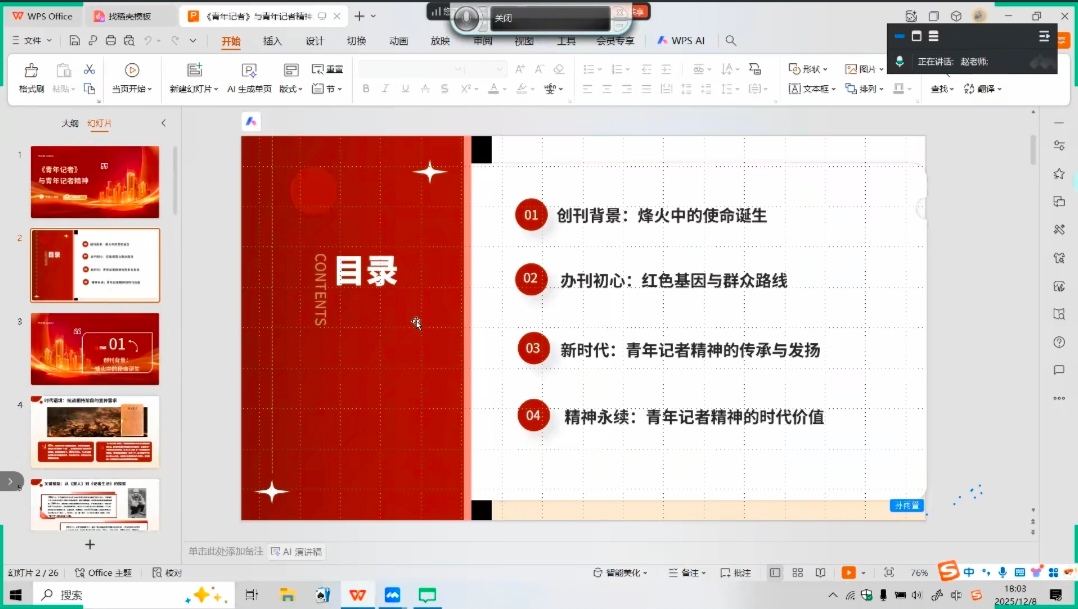The width and height of the screenshot is (1078, 609).
Task: Click the WPS AI floating icon above slide
Action: tap(251, 121)
